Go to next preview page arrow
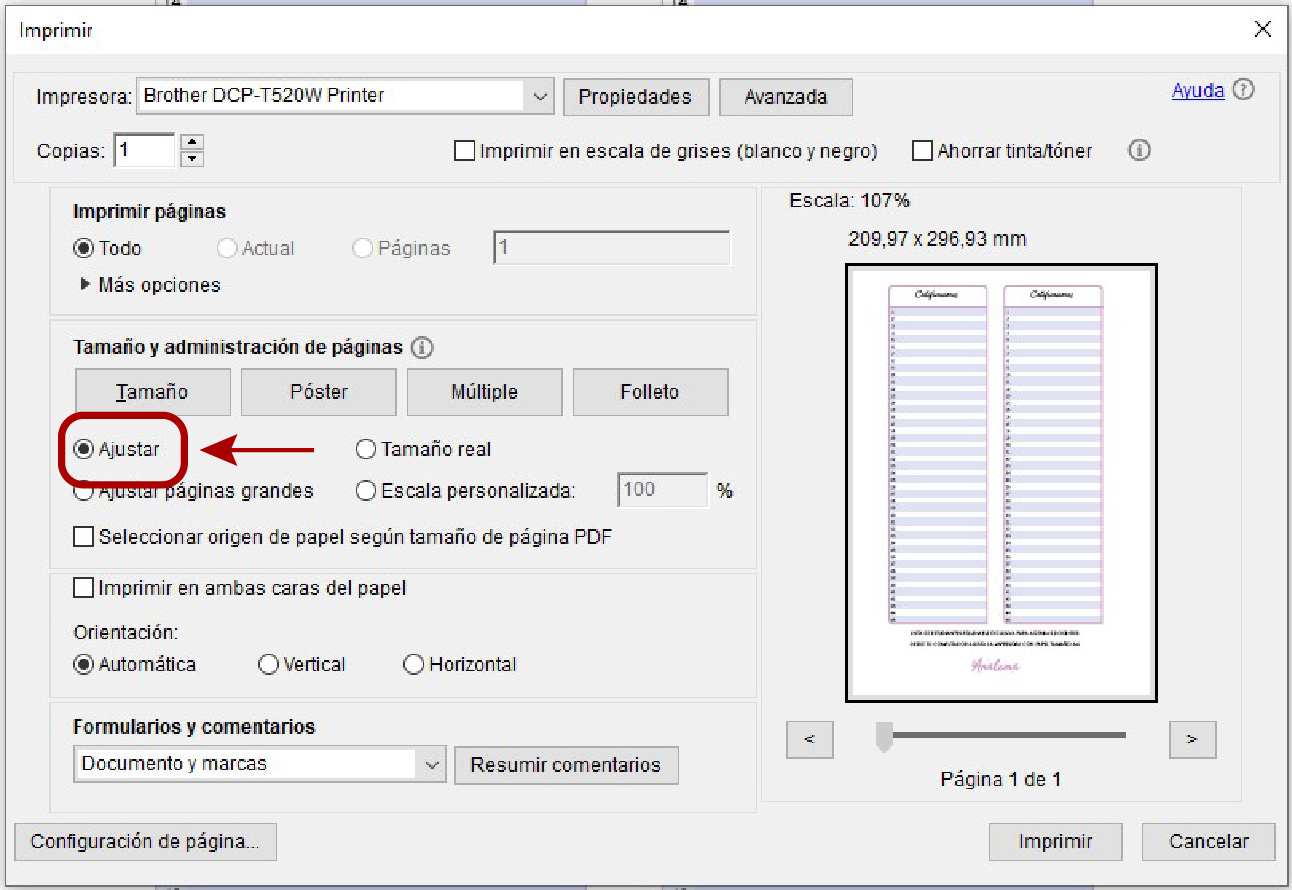The height and width of the screenshot is (890, 1292). [x=1192, y=740]
